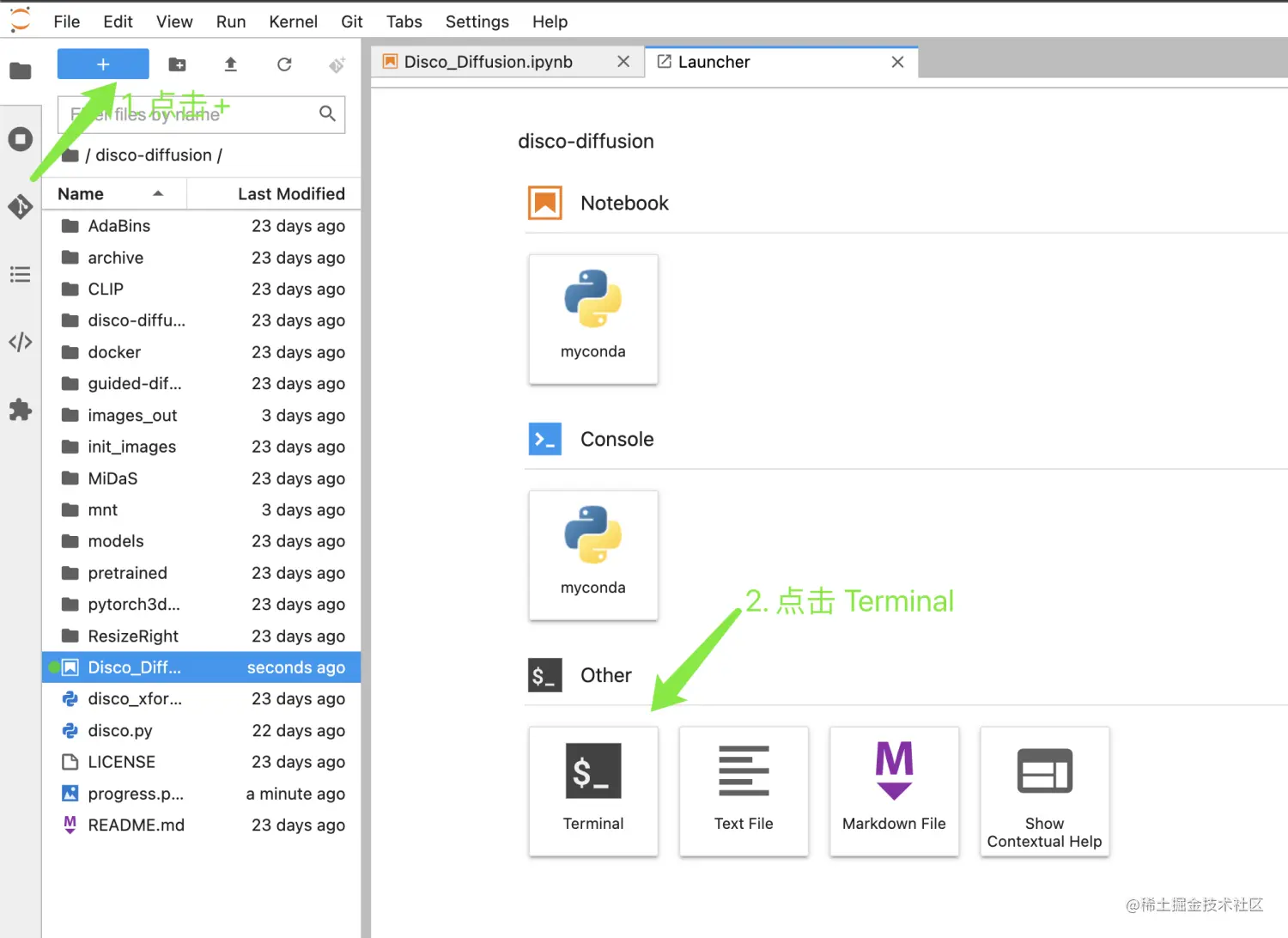Select the archive folder

click(x=201, y=258)
